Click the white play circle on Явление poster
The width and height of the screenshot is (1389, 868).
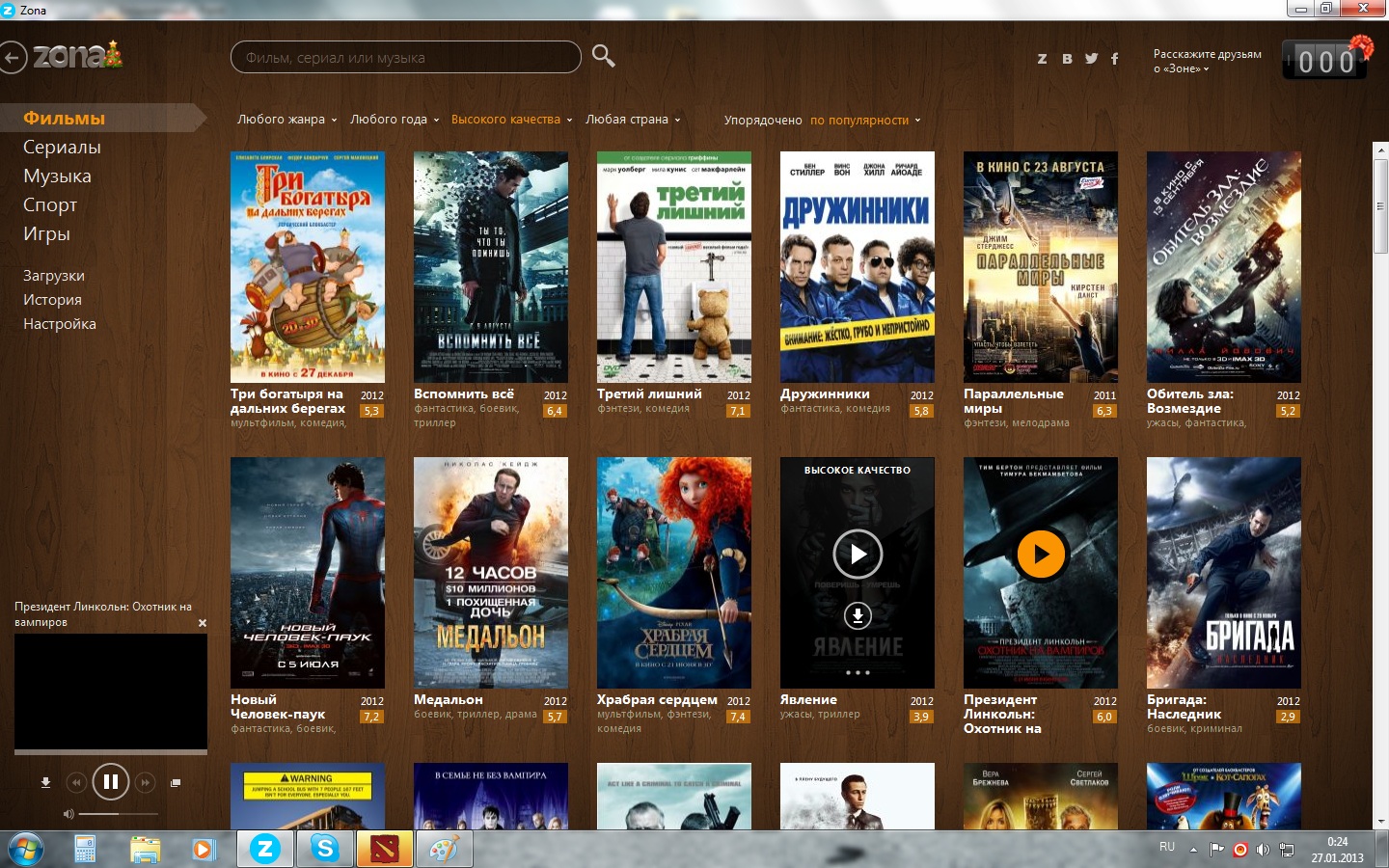858,554
